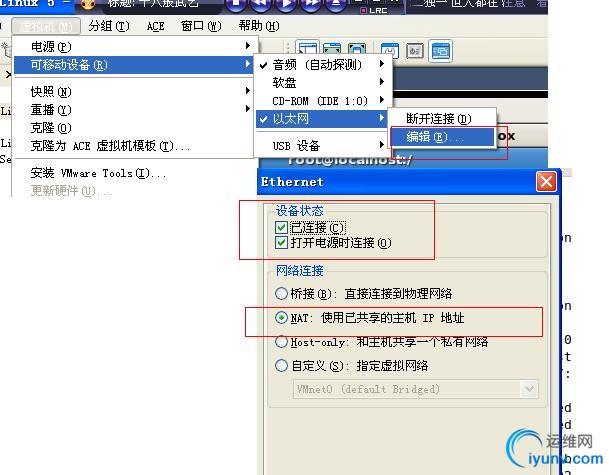
Task: Click the console view toolbar icon
Action: (x=441, y=51)
